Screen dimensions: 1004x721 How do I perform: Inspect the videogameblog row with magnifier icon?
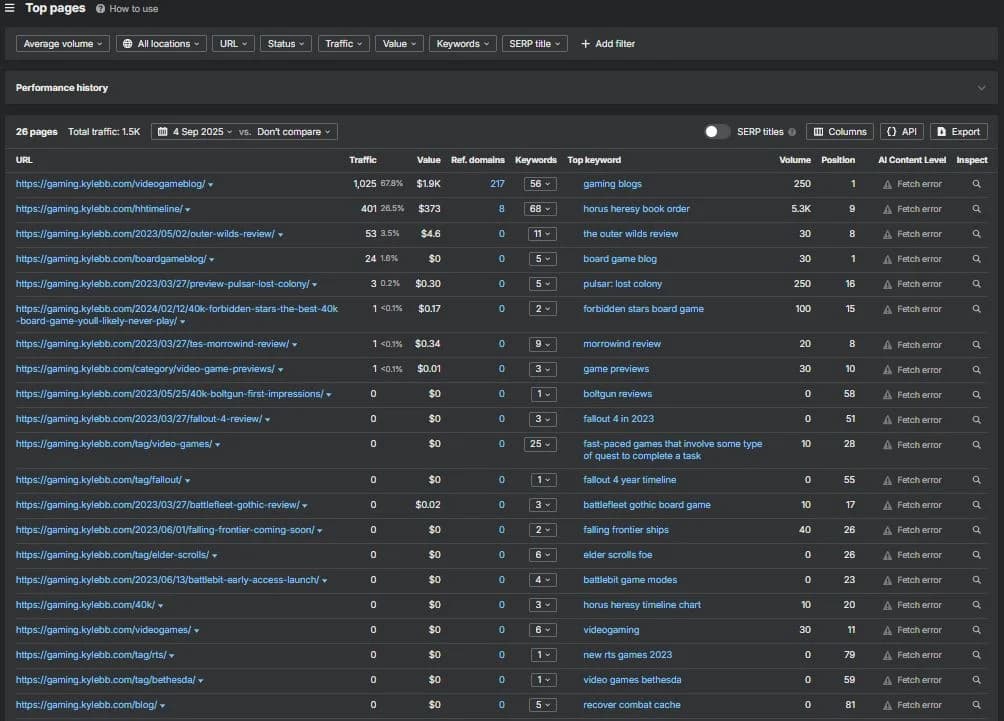(x=976, y=184)
